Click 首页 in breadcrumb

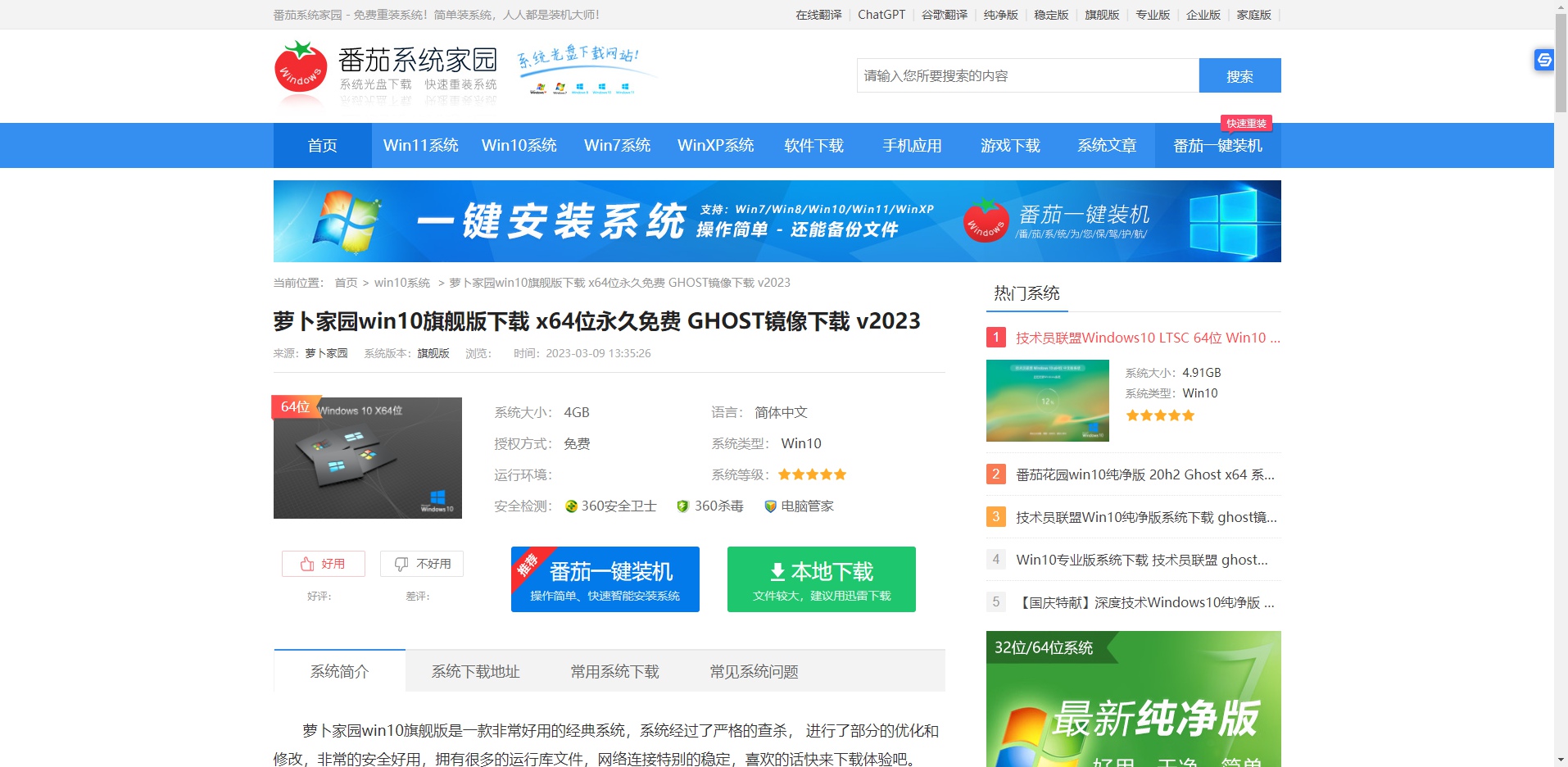click(x=346, y=283)
